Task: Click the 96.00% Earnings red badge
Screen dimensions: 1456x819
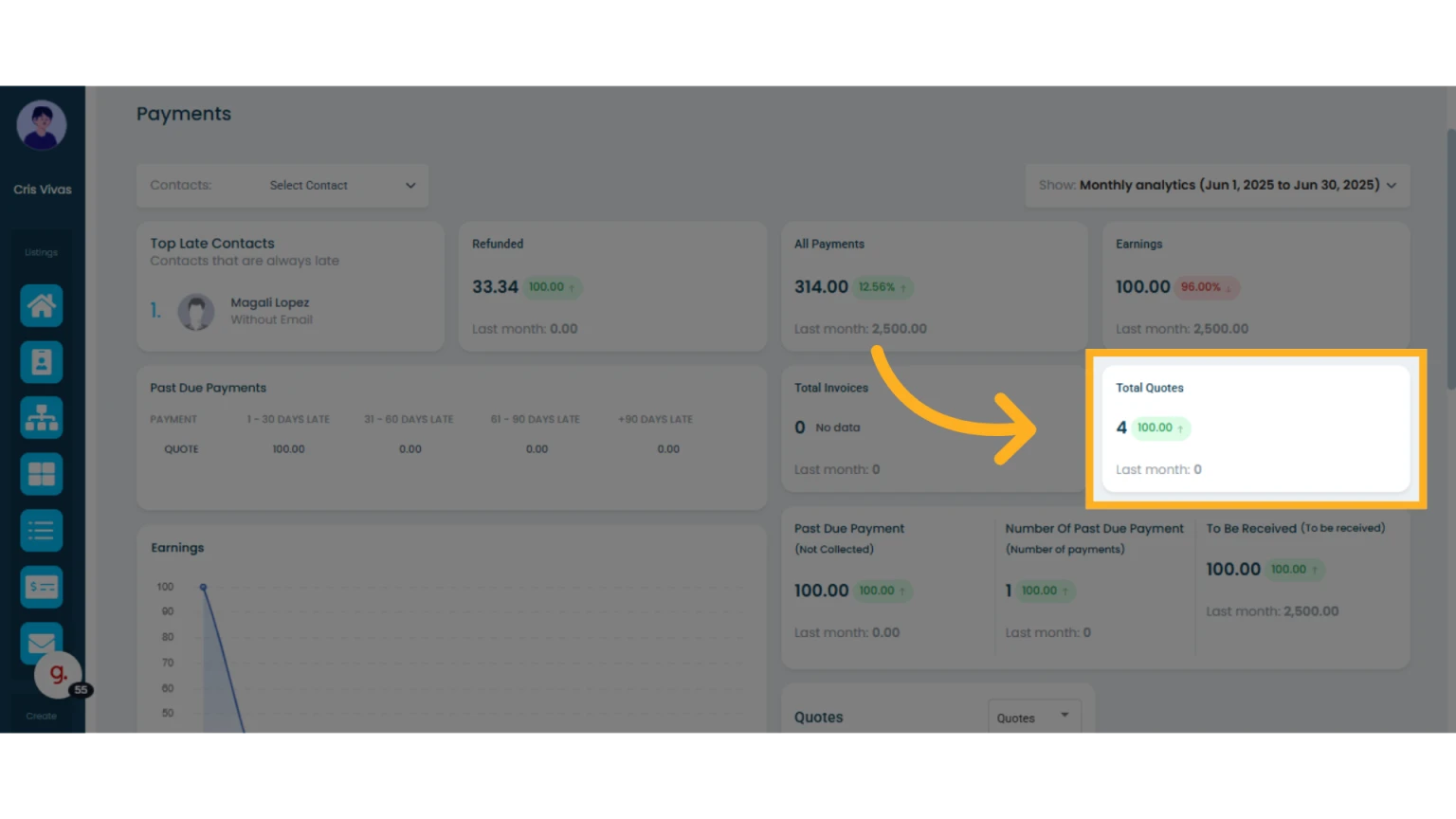Action: [x=1207, y=287]
